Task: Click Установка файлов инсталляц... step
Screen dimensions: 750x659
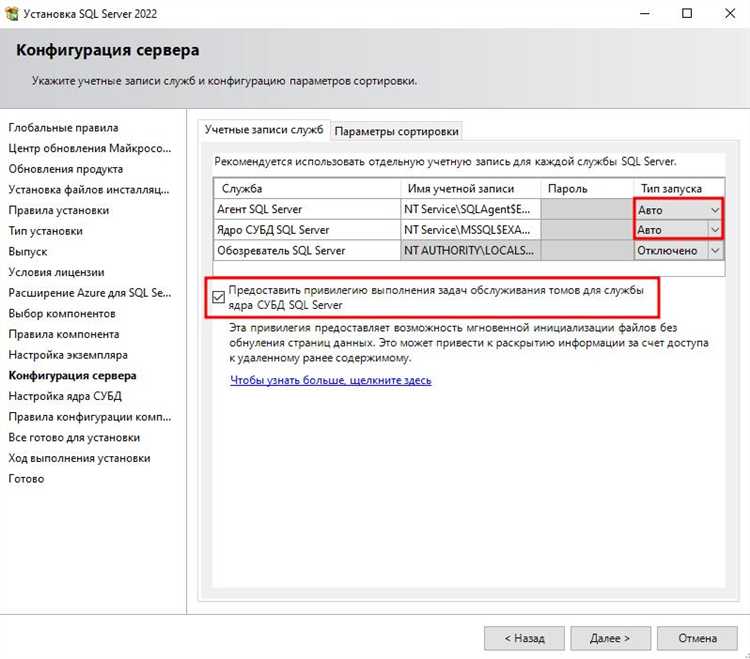Action: pos(89,189)
